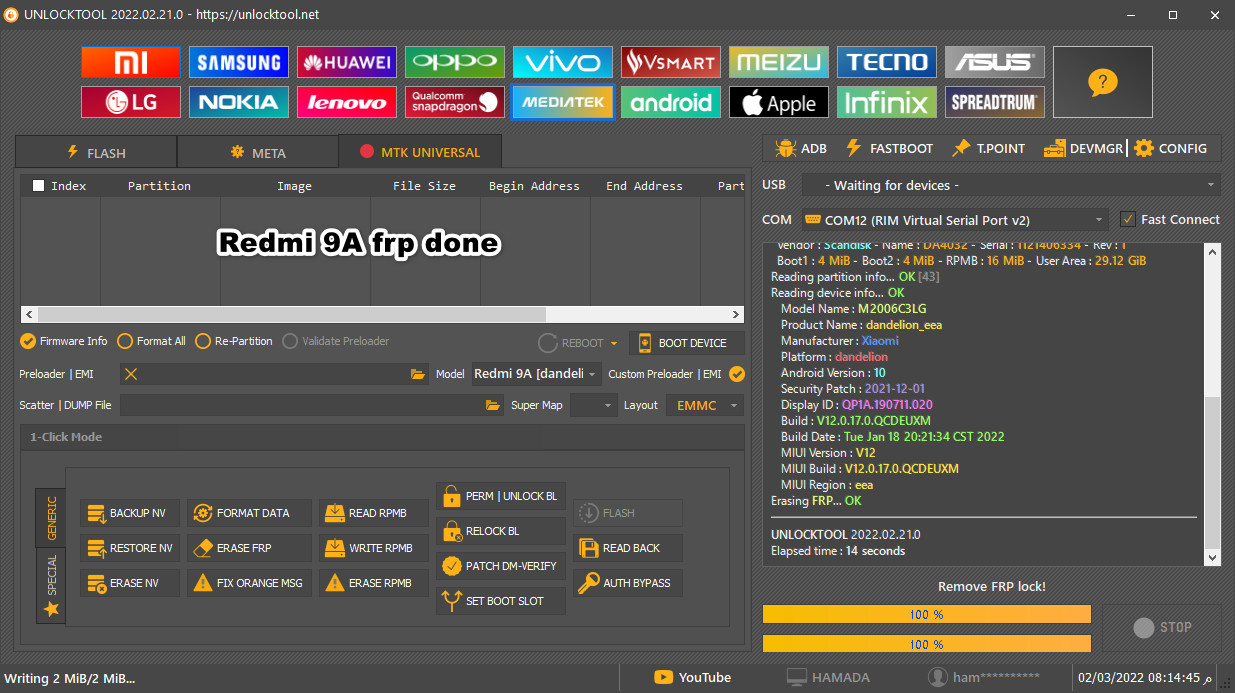Select the Re-Partition radio option
Viewport: 1235px width, 693px height.
(x=235, y=341)
